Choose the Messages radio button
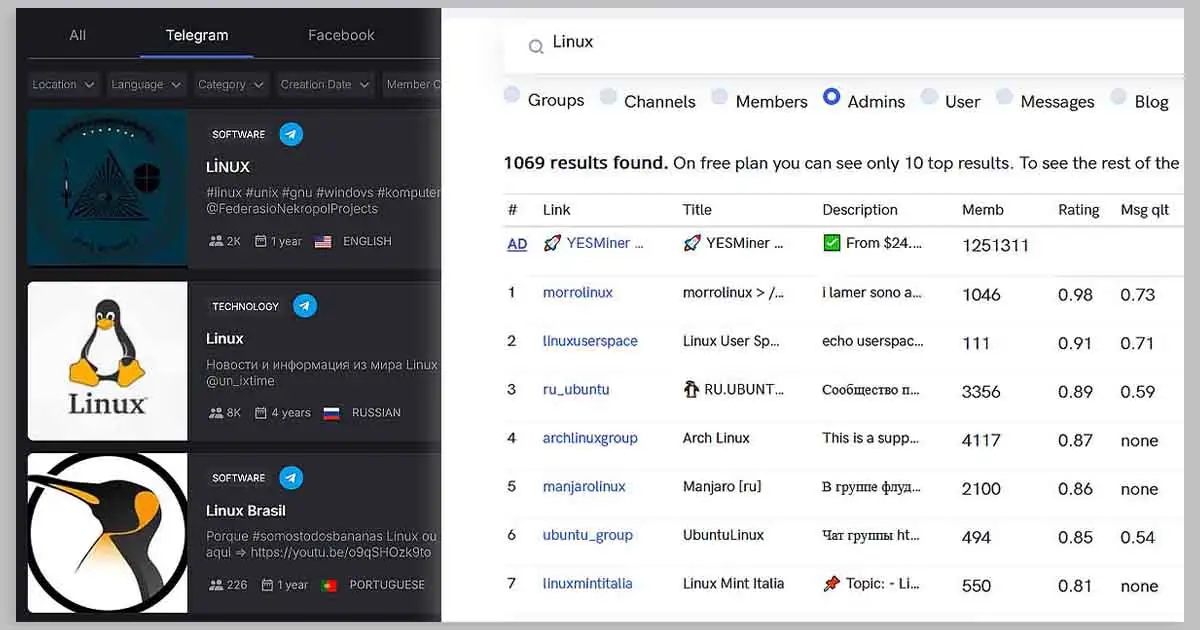 pos(1004,97)
